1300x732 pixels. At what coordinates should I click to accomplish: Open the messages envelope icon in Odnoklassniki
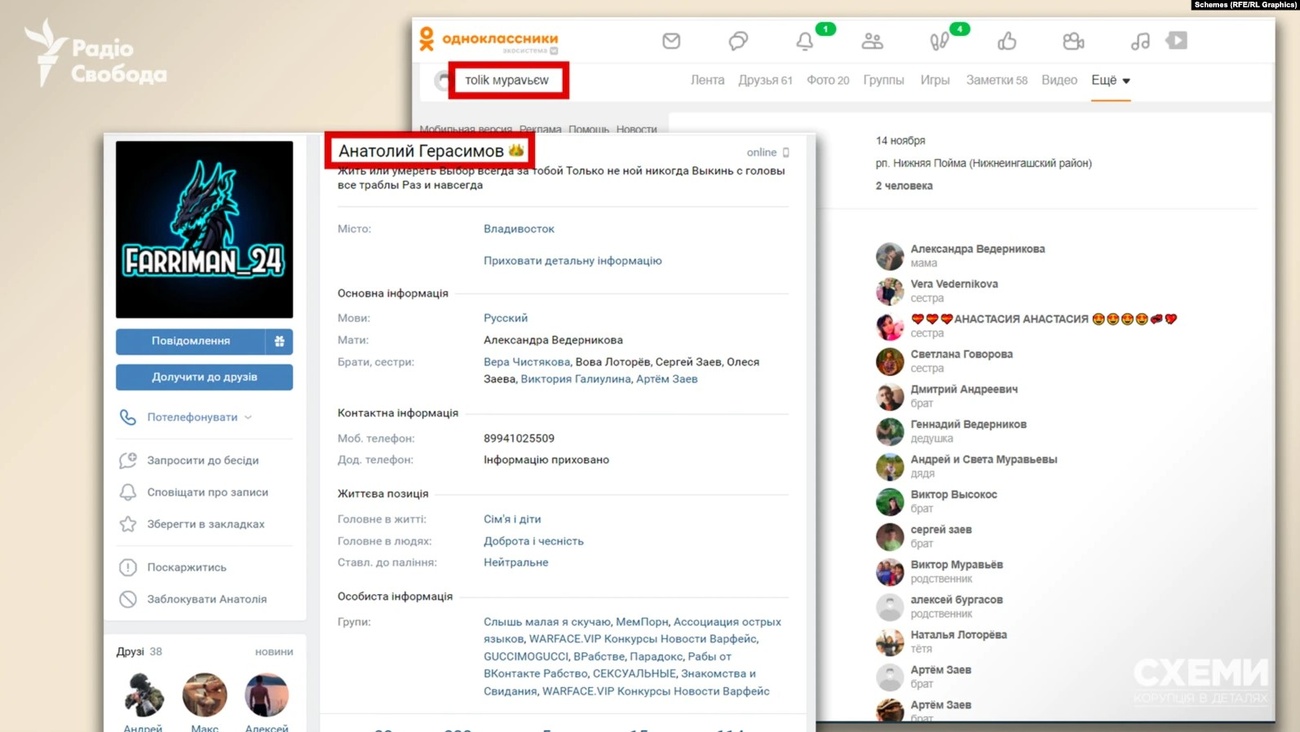671,41
